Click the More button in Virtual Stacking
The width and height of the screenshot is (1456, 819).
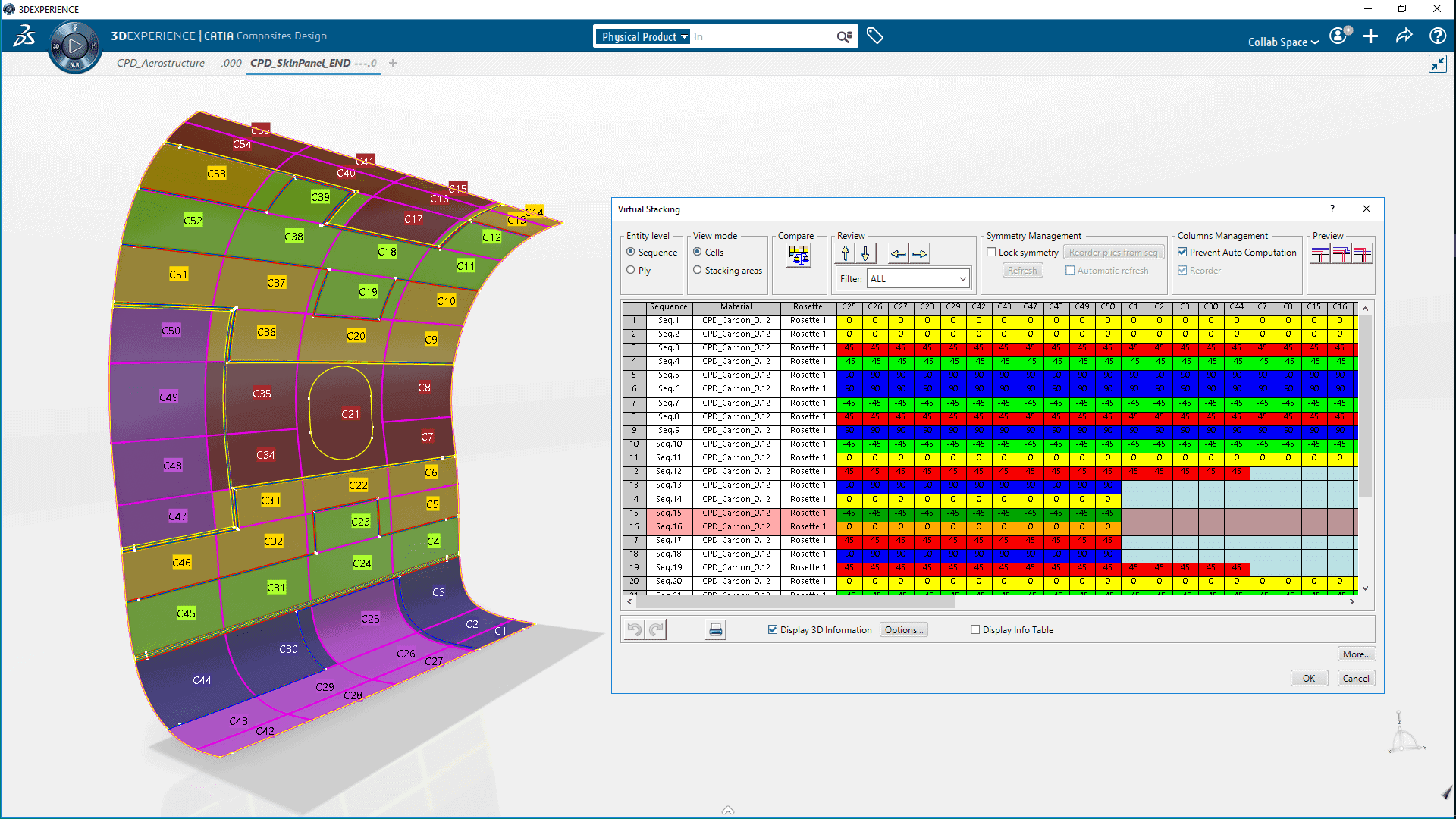[x=1357, y=653]
